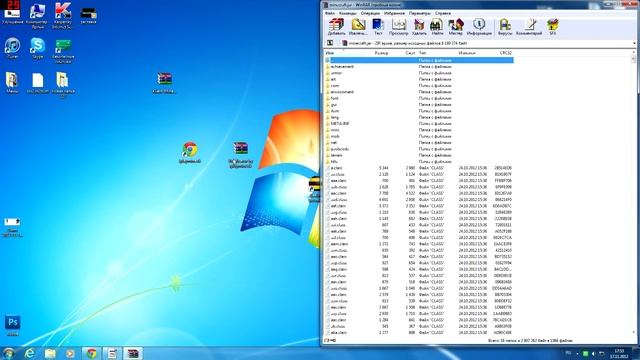Viewport: 640px width, 360px height.
Task: Select the environment folder row
Action: click(419, 92)
